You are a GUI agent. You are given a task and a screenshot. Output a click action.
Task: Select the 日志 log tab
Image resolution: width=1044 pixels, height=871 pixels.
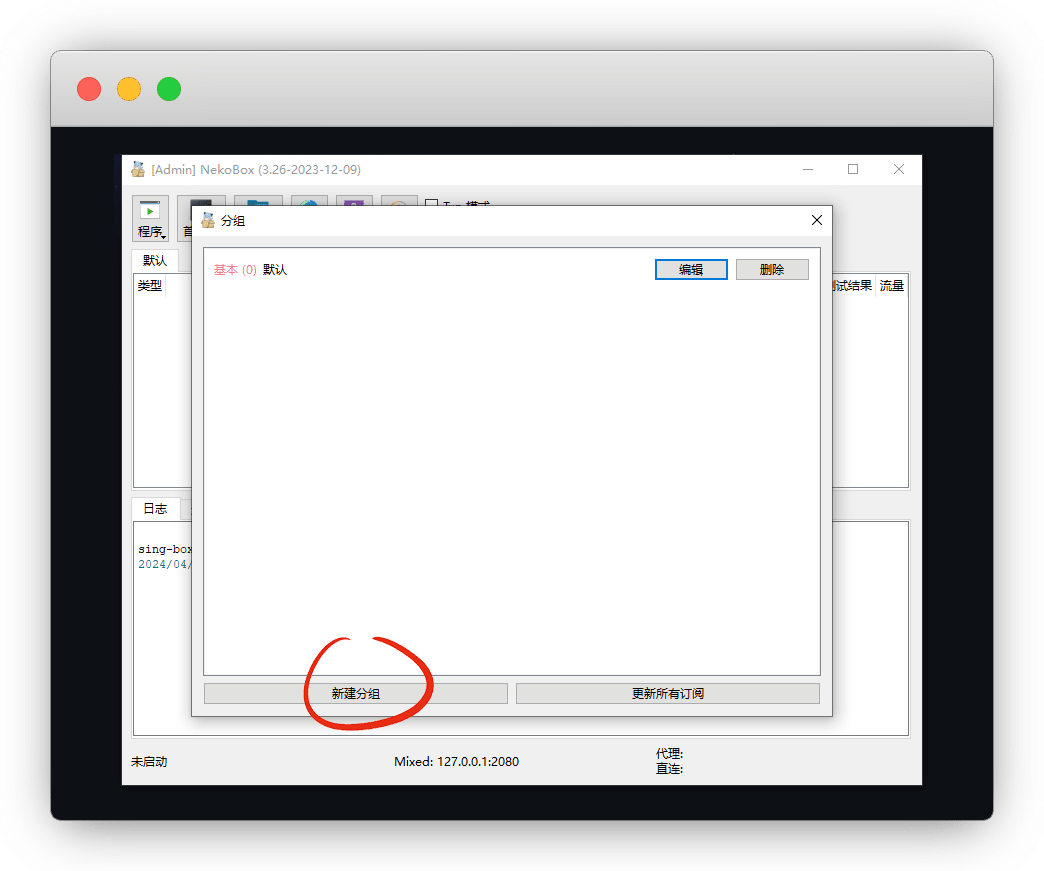coord(155,508)
